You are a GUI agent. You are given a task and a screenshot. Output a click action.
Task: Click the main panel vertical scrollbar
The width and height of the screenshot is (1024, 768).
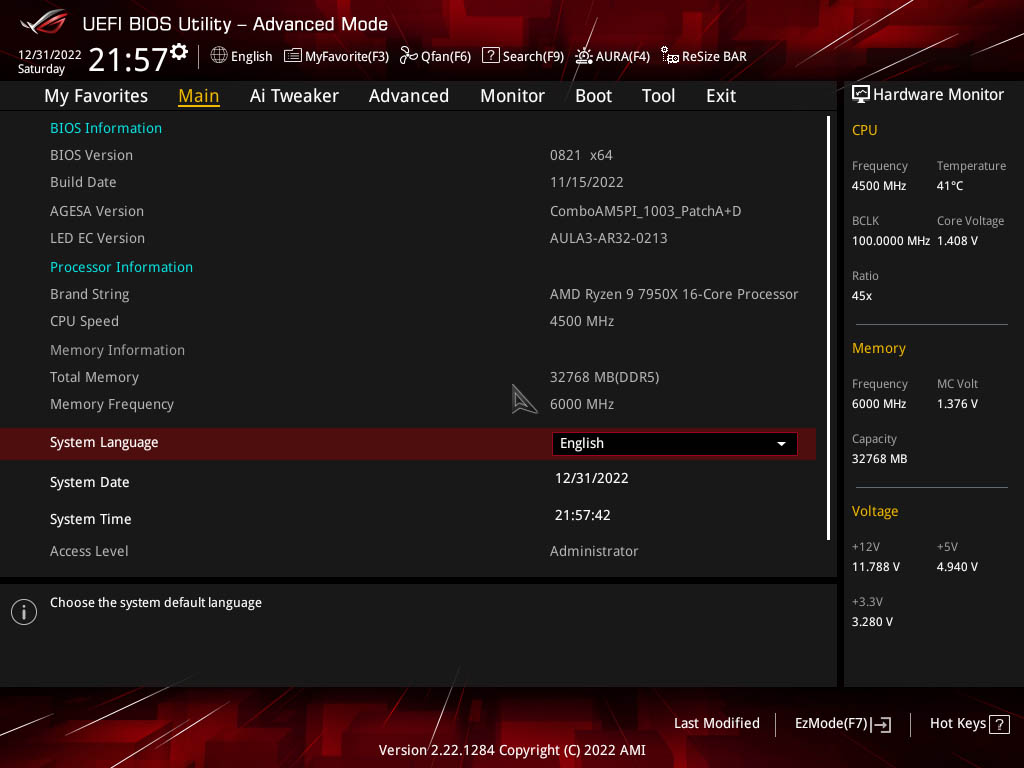828,328
